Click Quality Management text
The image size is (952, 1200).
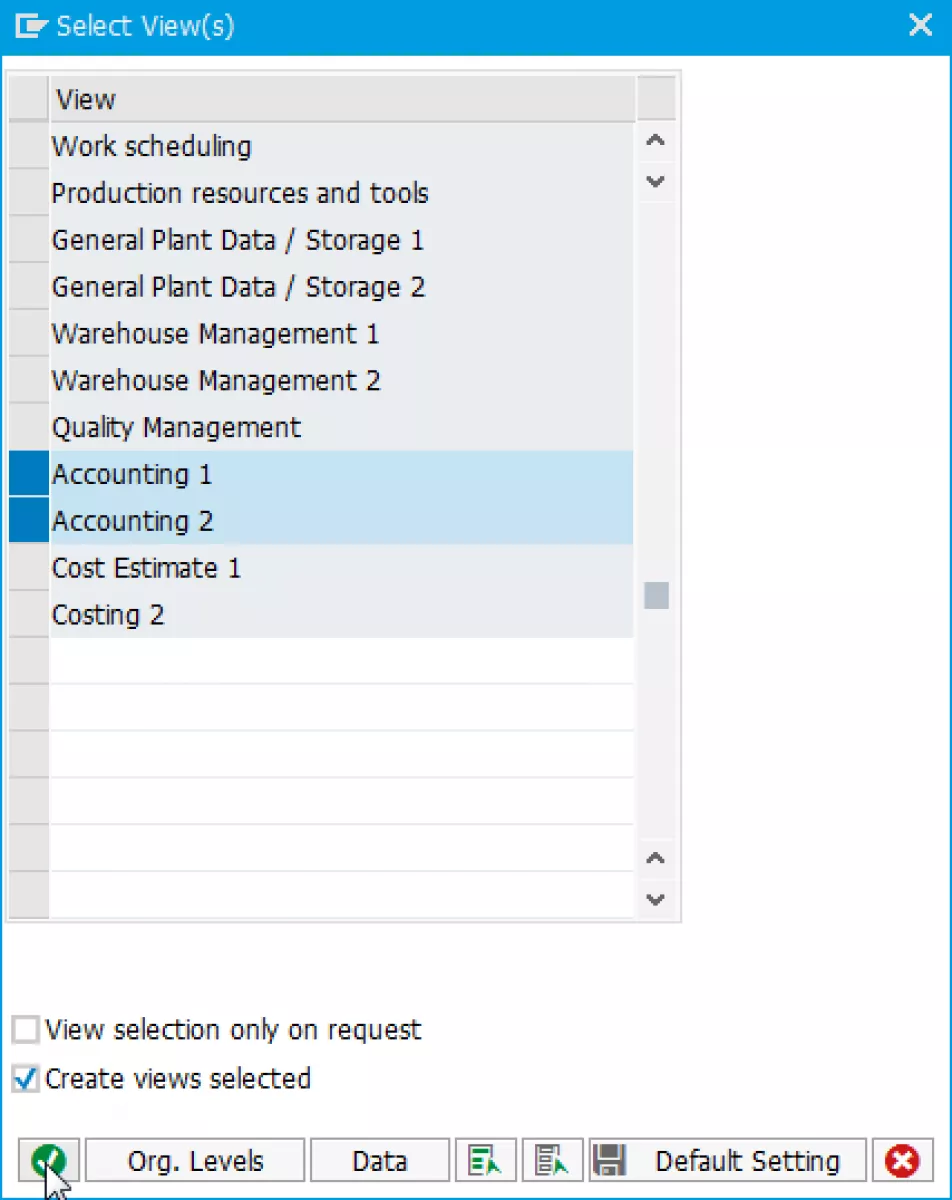point(176,428)
